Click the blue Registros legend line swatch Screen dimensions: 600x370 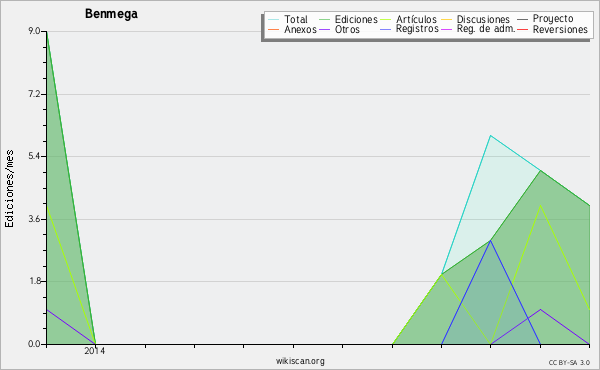386,29
